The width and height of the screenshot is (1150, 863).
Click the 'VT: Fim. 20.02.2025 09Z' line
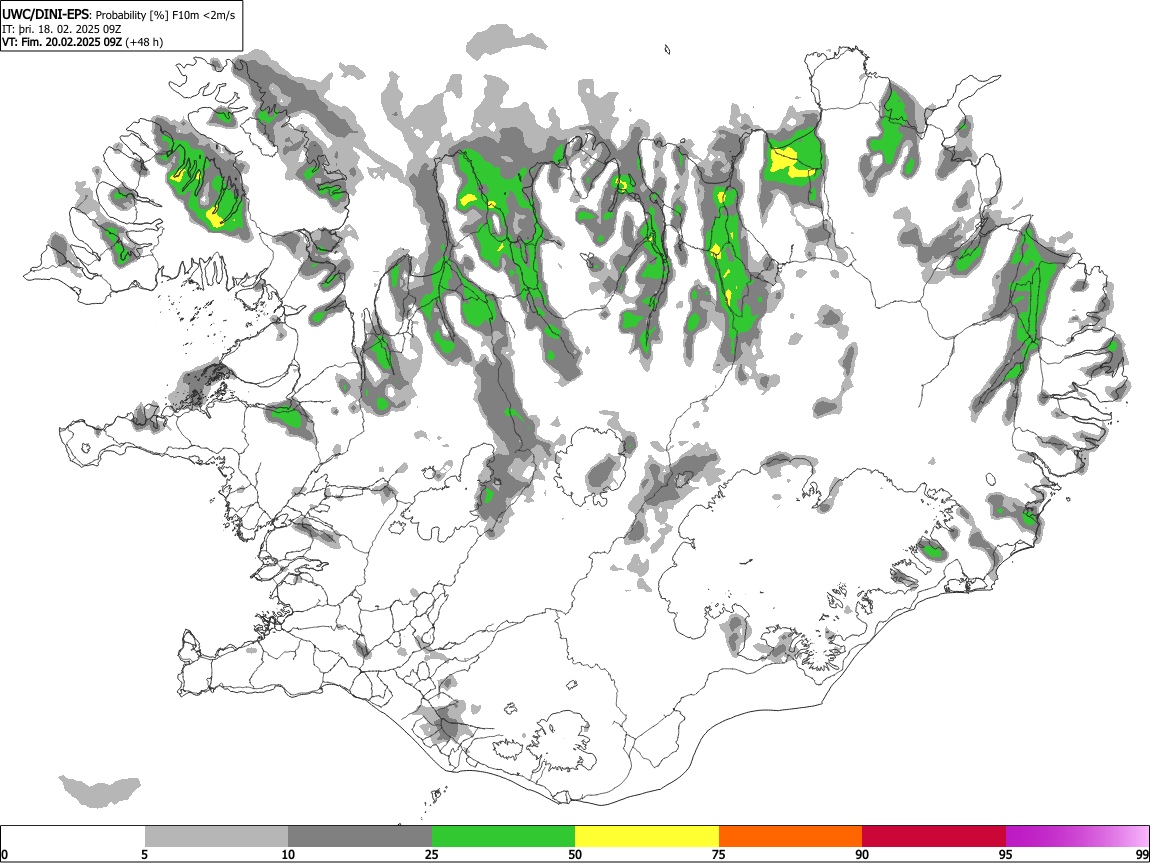click(62, 42)
